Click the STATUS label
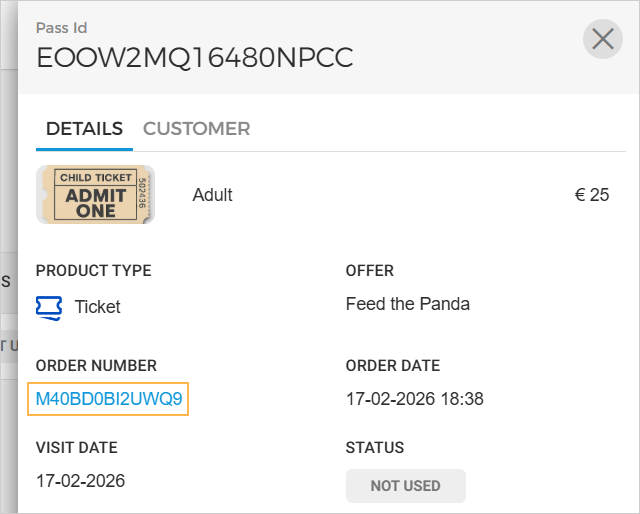The image size is (640, 514). [x=375, y=448]
